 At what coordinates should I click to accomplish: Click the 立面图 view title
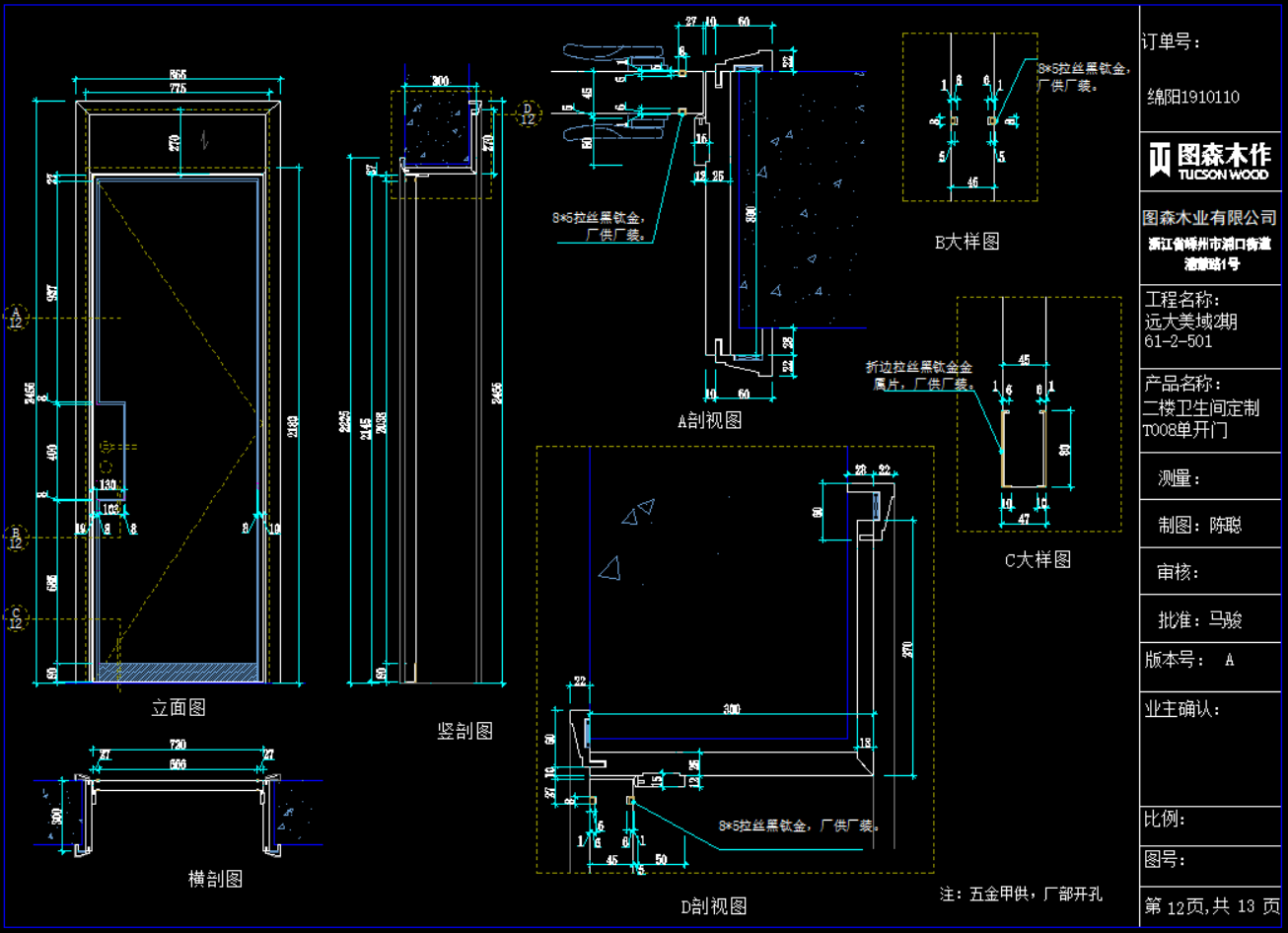[179, 708]
